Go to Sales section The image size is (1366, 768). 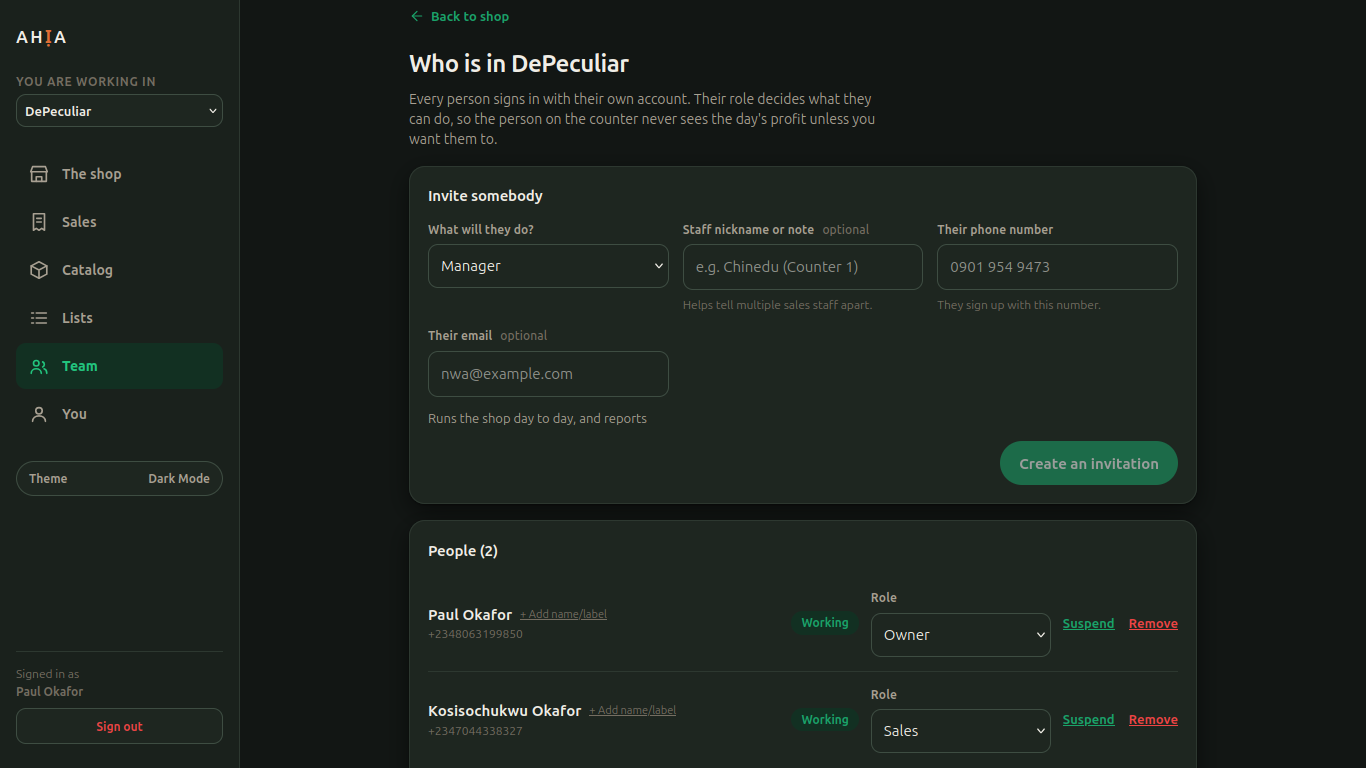point(119,222)
